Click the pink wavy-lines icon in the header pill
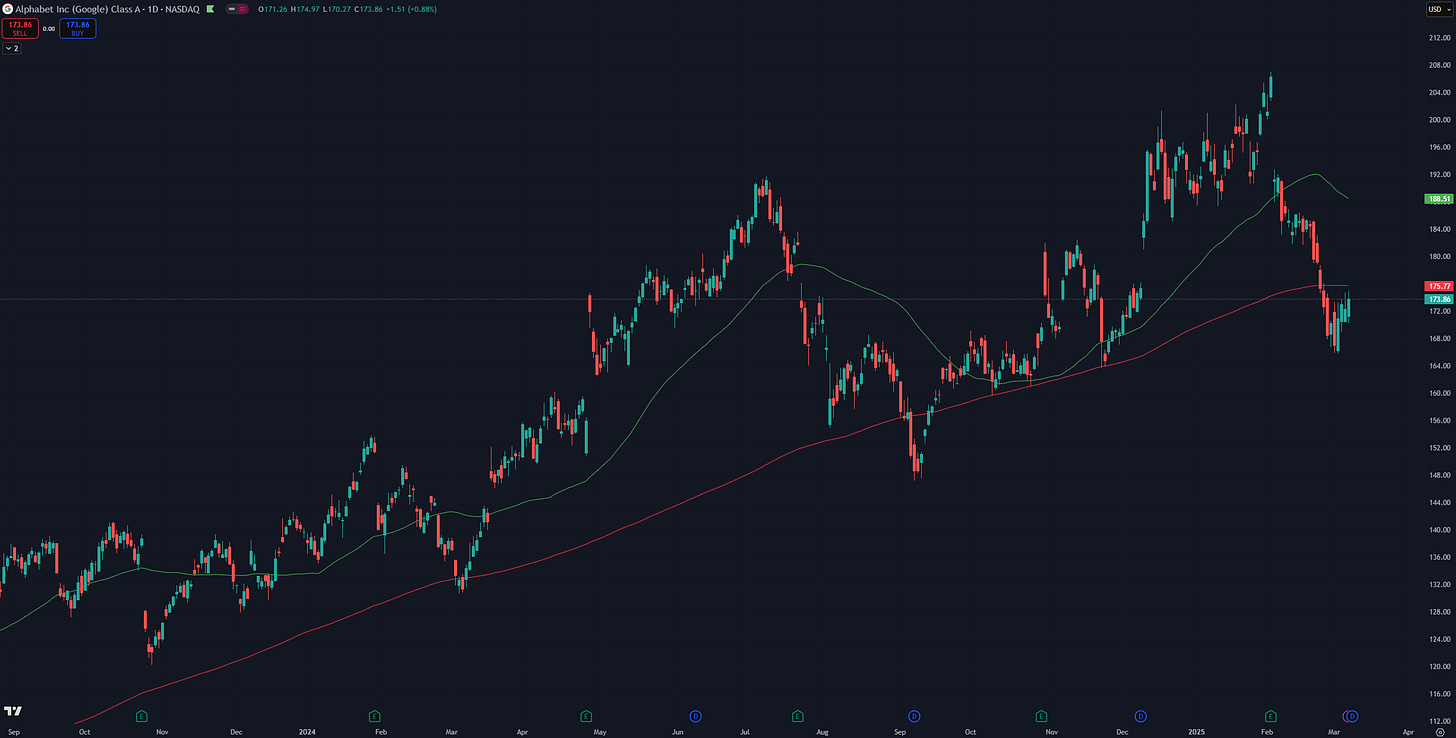This screenshot has height=738, width=1456. tap(243, 9)
